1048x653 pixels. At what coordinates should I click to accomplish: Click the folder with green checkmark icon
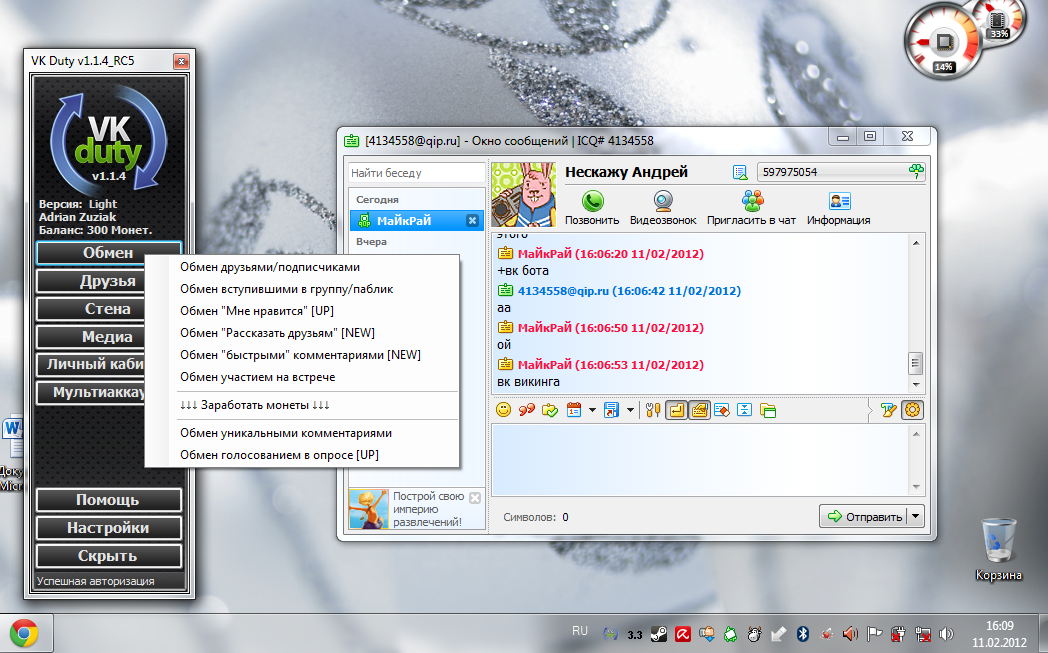coord(549,410)
